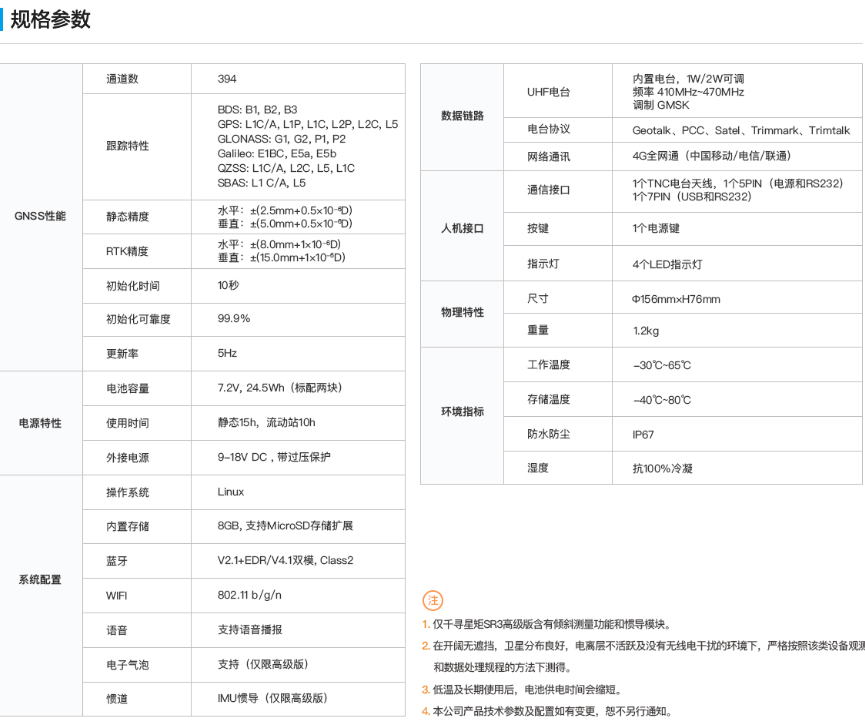Select the "GNSS性能" category cell

coord(40,216)
